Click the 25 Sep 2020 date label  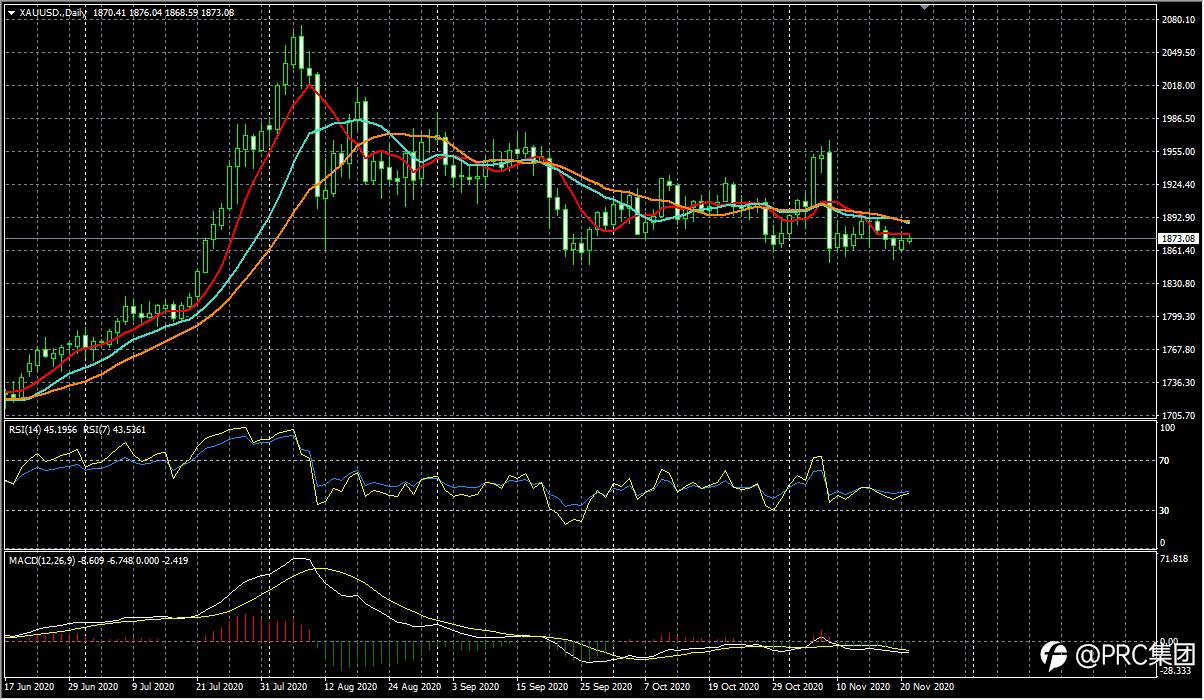(604, 687)
